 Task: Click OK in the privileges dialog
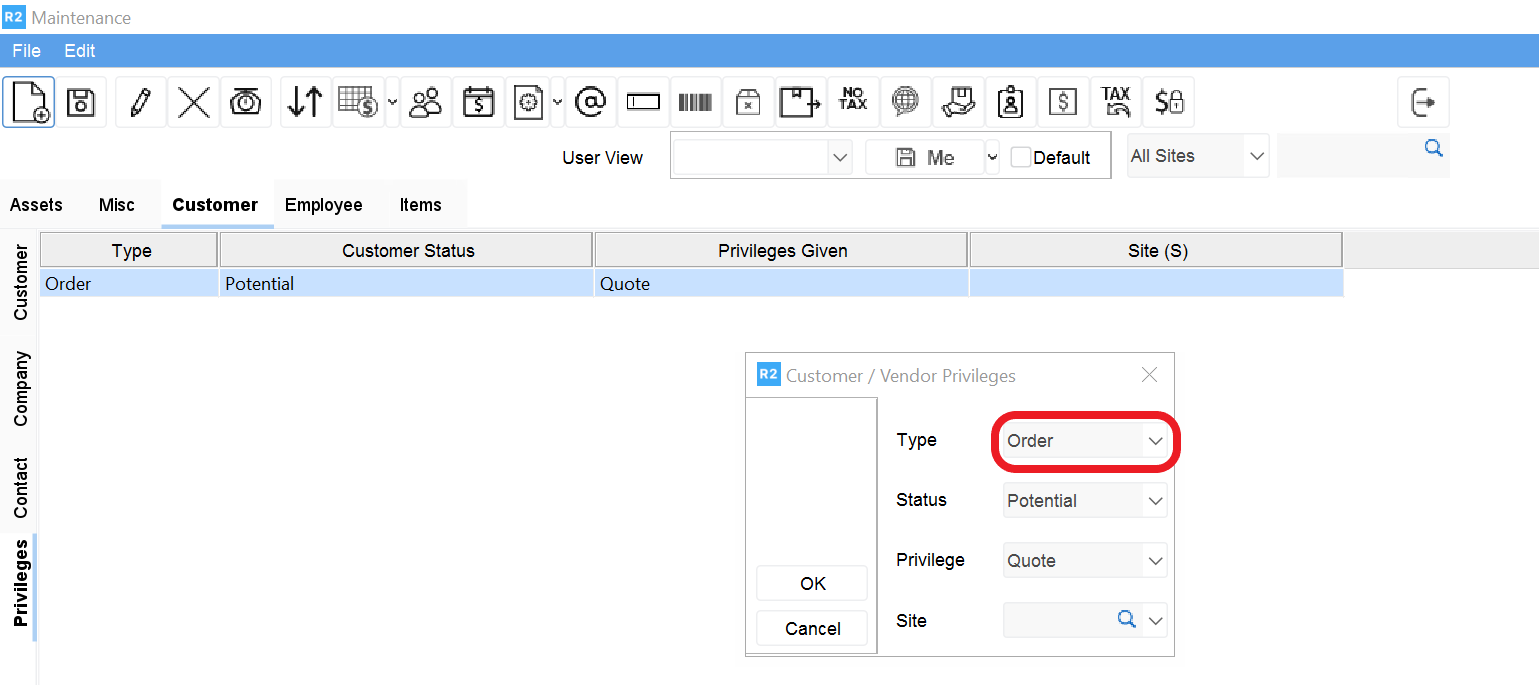[812, 584]
